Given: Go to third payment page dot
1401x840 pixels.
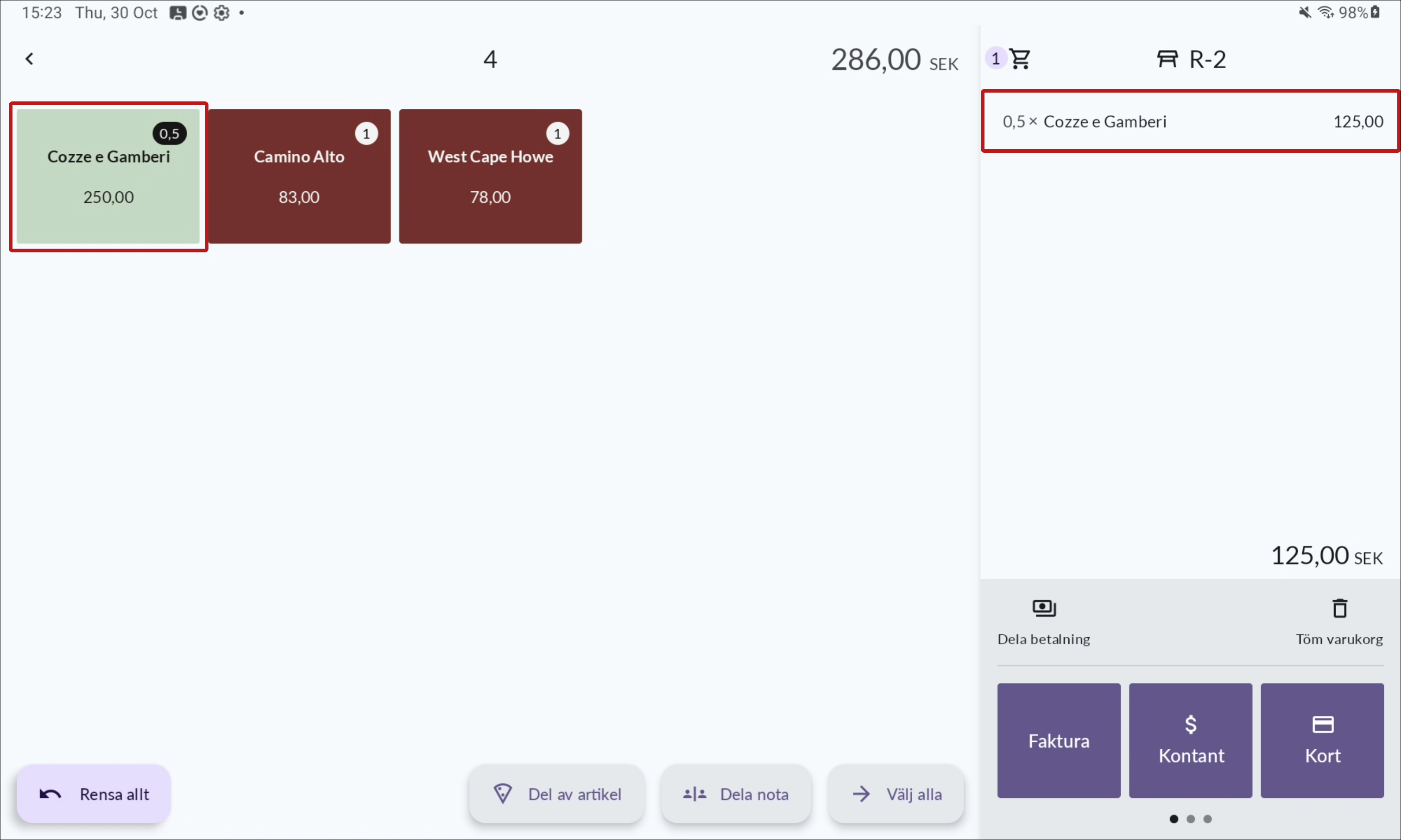Looking at the screenshot, I should click(1207, 819).
